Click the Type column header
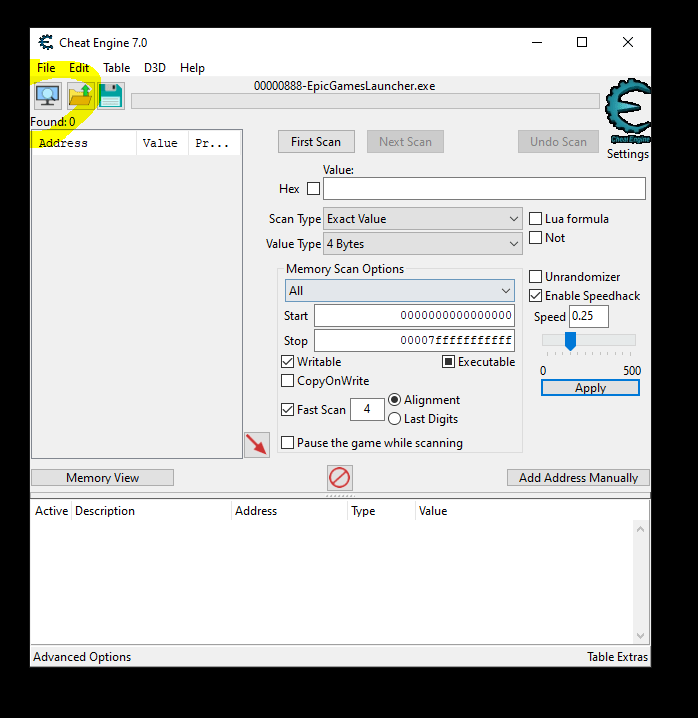This screenshot has height=718, width=698. click(x=381, y=511)
